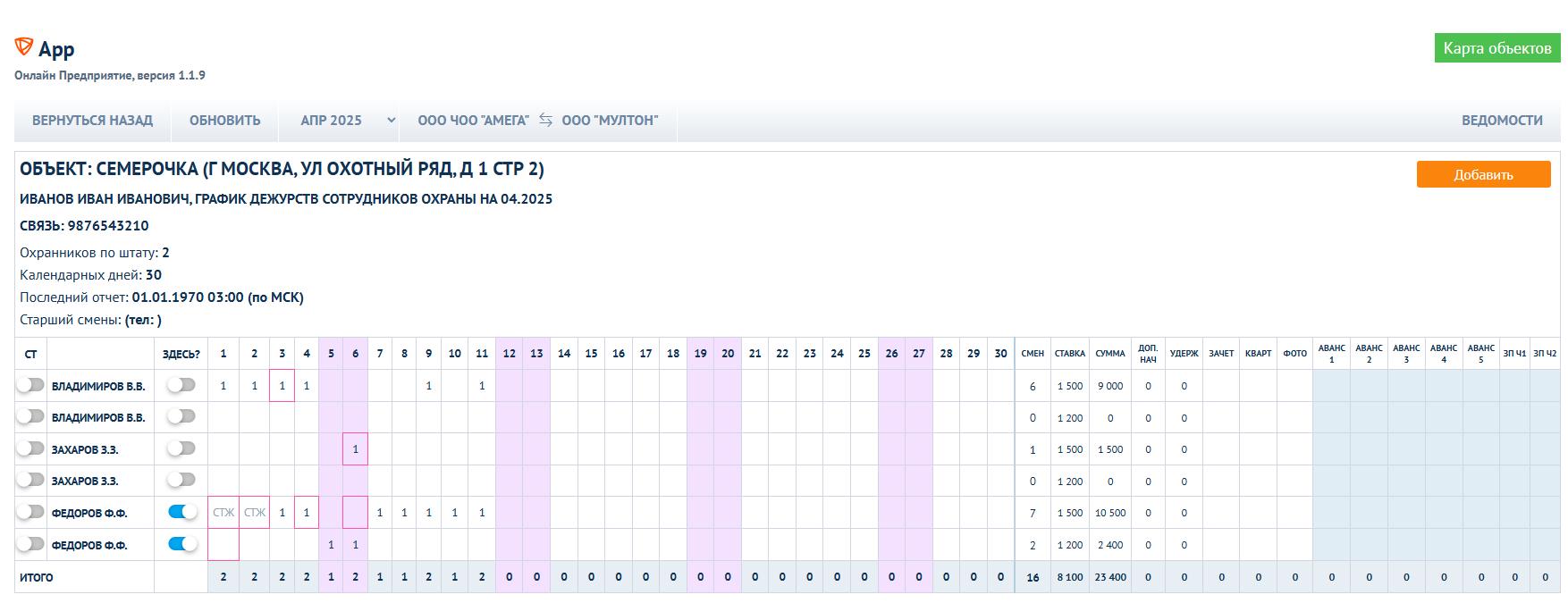
Task: Click the App shield logo
Action: (x=24, y=46)
